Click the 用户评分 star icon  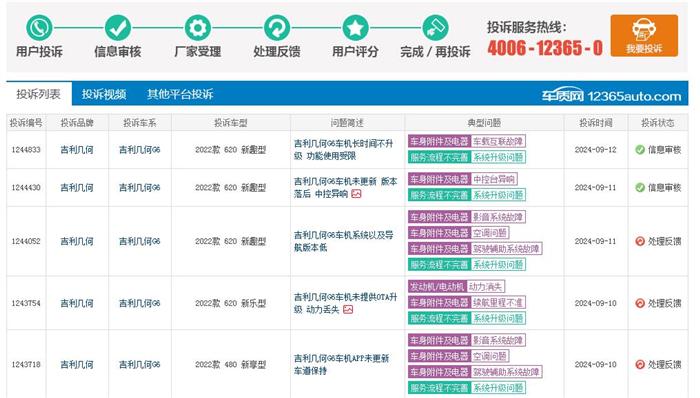pos(355,28)
